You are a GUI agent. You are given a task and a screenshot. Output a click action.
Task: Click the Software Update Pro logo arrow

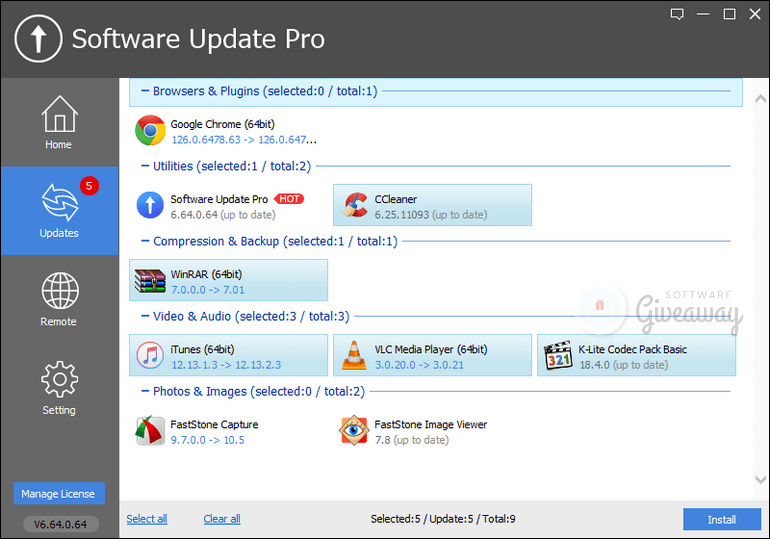pyautogui.click(x=38, y=39)
